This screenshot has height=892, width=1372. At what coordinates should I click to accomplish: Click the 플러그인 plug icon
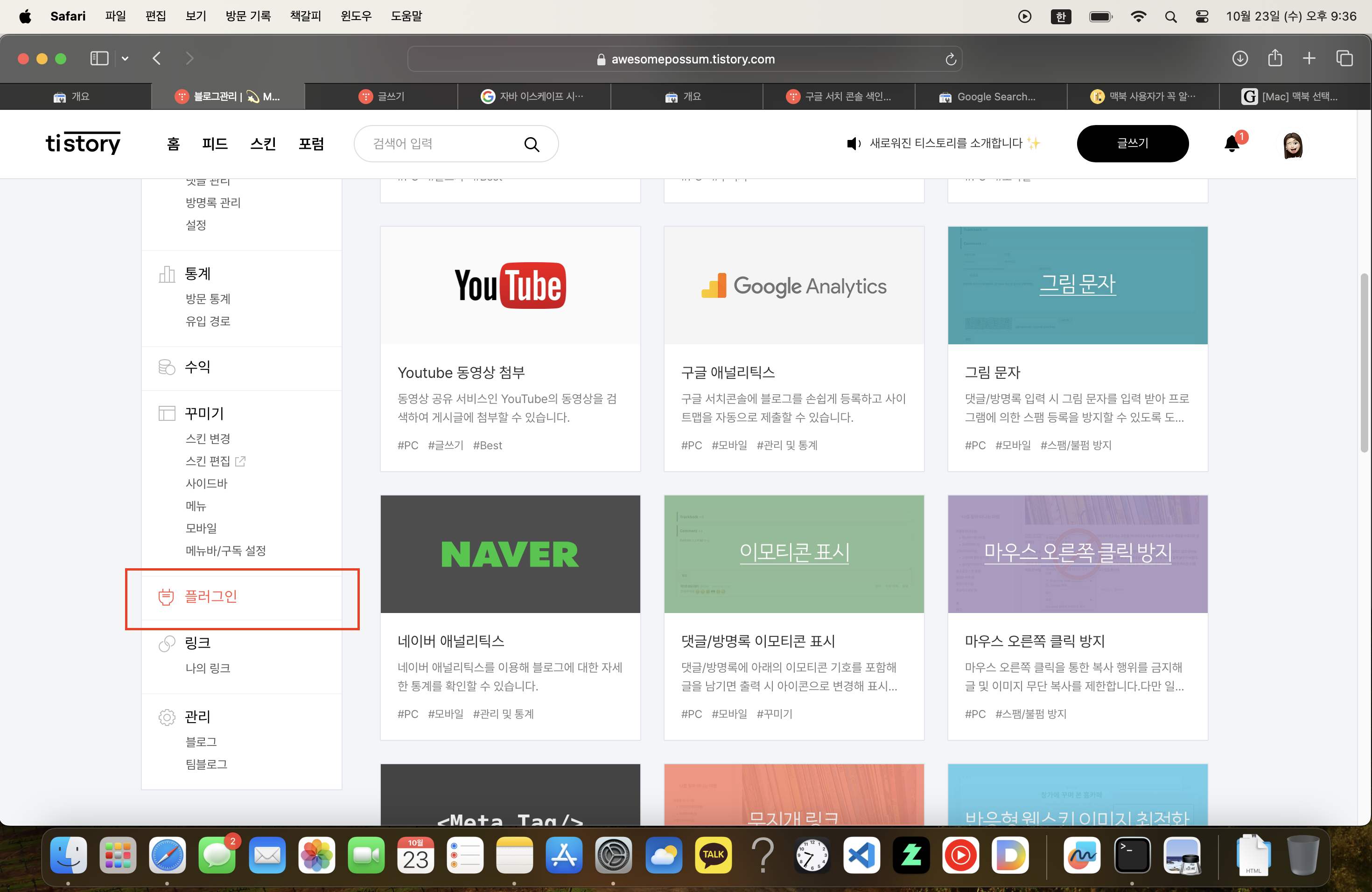click(x=166, y=597)
